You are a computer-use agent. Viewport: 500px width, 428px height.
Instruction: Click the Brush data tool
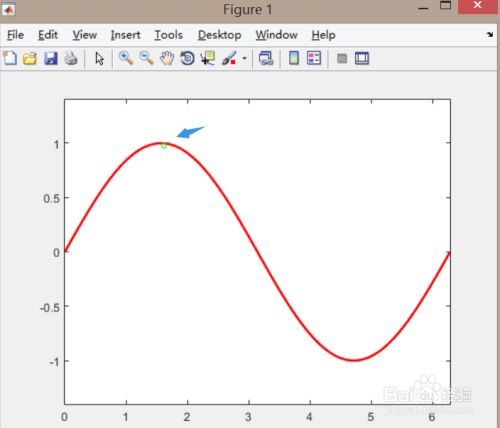[x=229, y=59]
